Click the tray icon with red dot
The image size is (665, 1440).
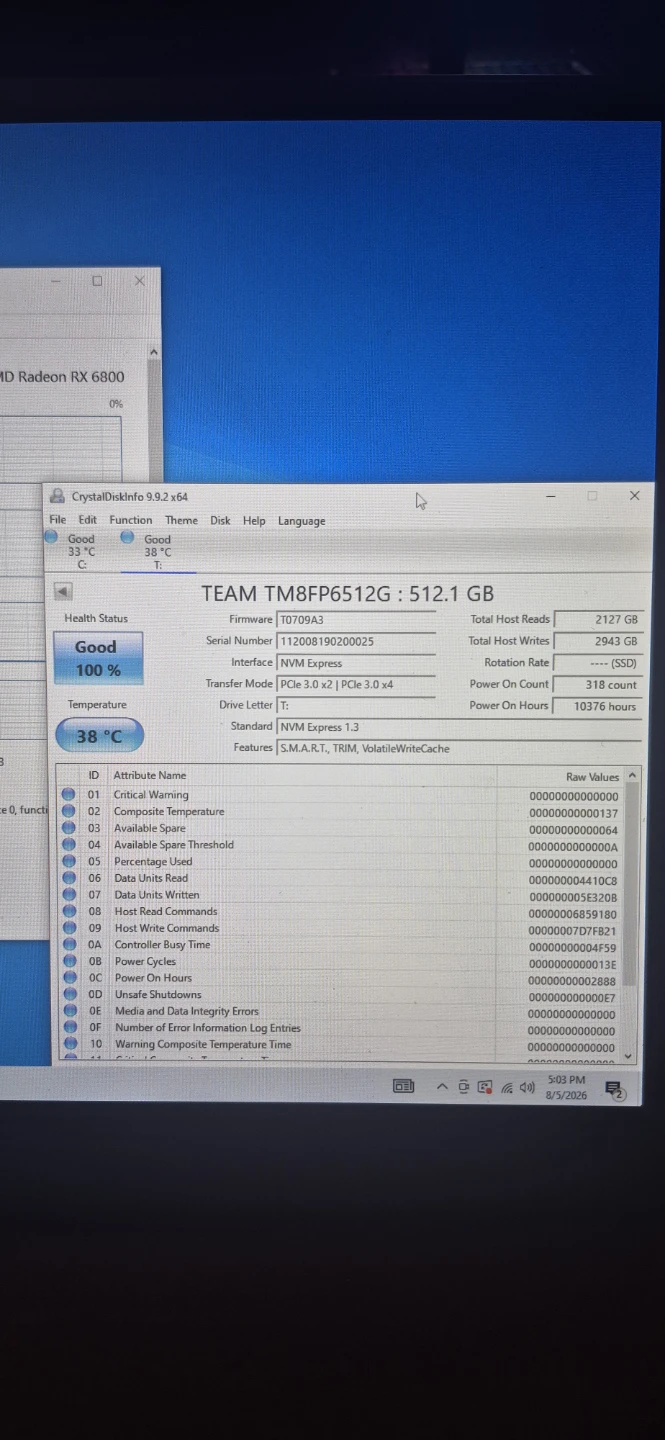click(x=485, y=1087)
